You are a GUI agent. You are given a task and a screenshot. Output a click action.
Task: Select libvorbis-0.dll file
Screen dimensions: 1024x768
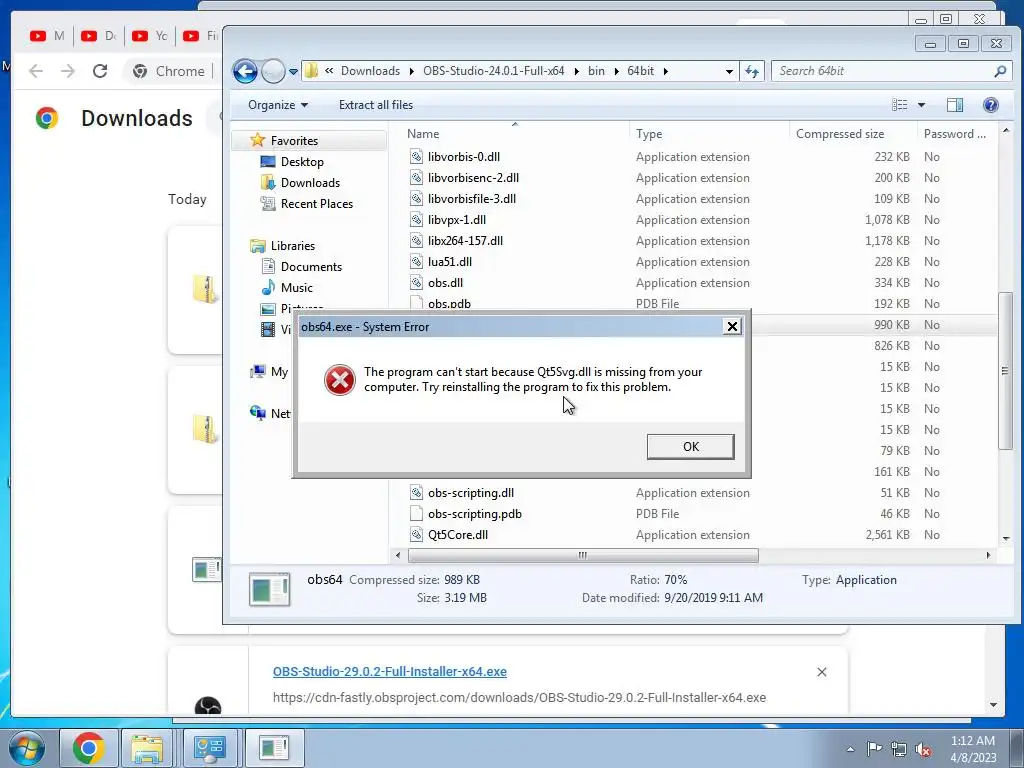pyautogui.click(x=464, y=157)
